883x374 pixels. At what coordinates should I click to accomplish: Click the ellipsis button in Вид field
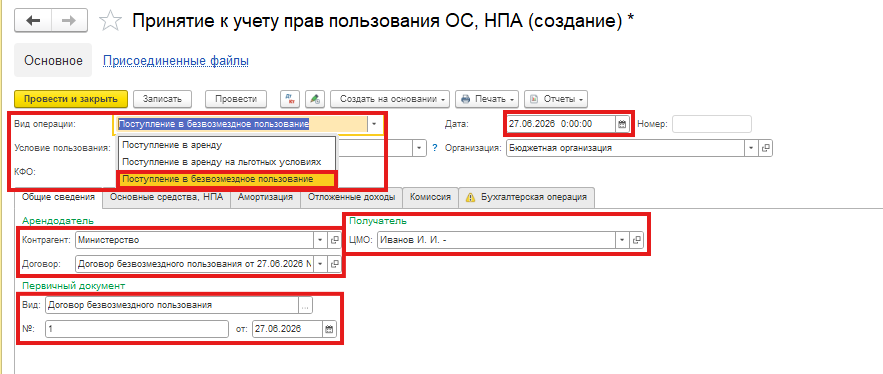[305, 305]
